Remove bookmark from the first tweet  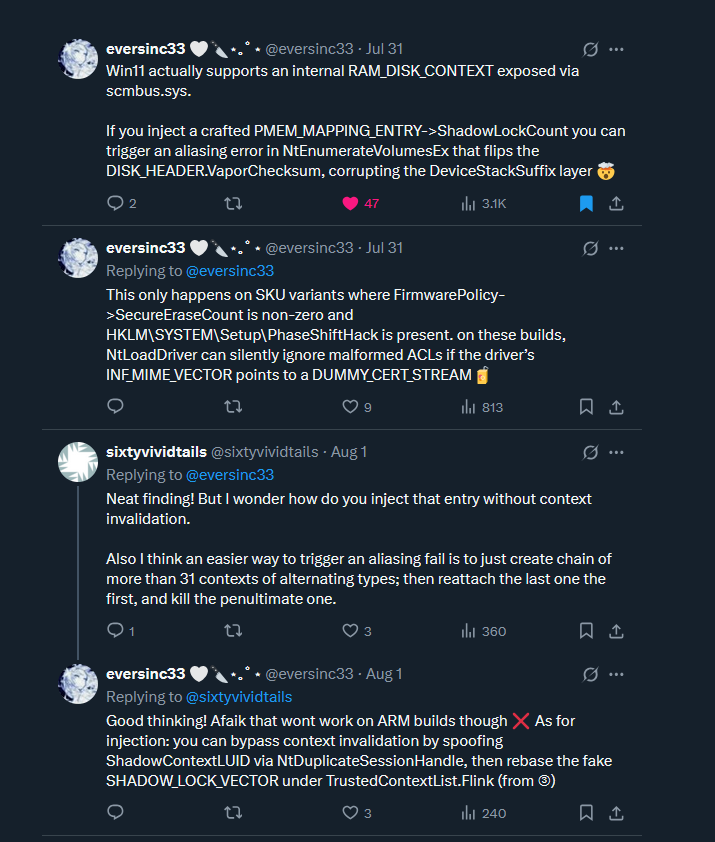coord(587,203)
